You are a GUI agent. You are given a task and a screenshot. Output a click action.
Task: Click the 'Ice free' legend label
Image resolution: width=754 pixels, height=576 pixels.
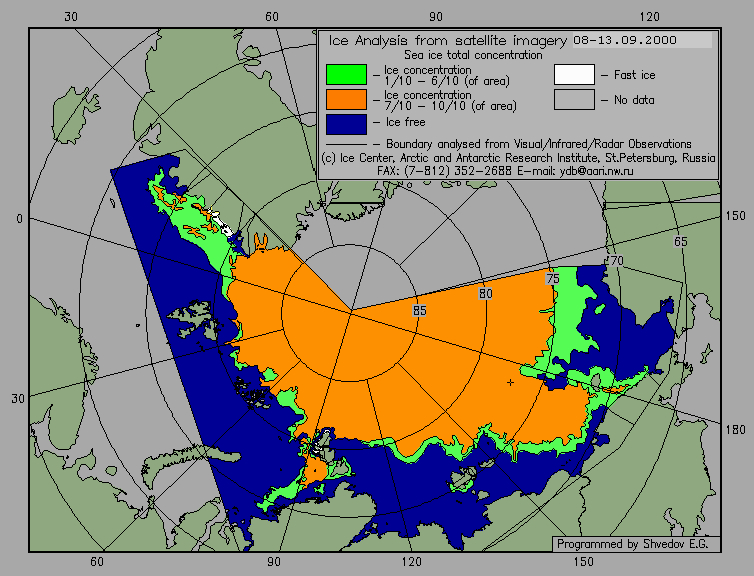point(405,122)
